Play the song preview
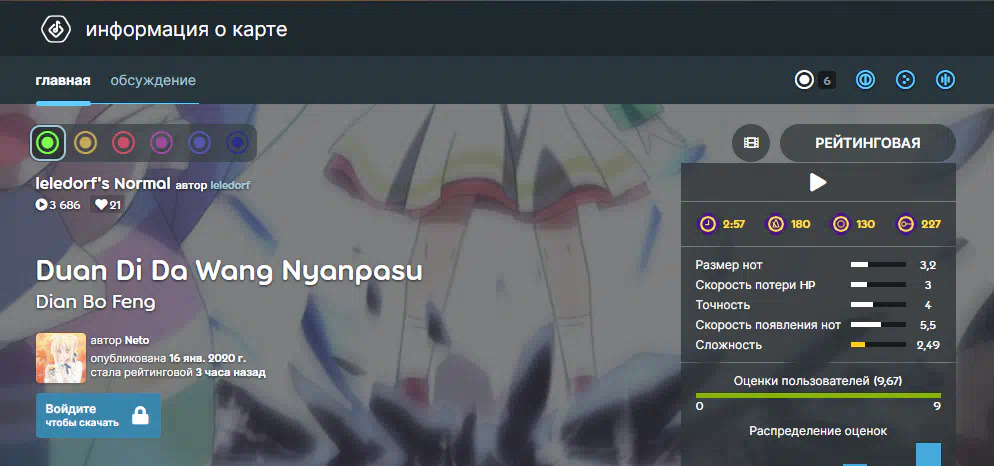Viewport: 994px width, 466px height. pyautogui.click(x=818, y=183)
